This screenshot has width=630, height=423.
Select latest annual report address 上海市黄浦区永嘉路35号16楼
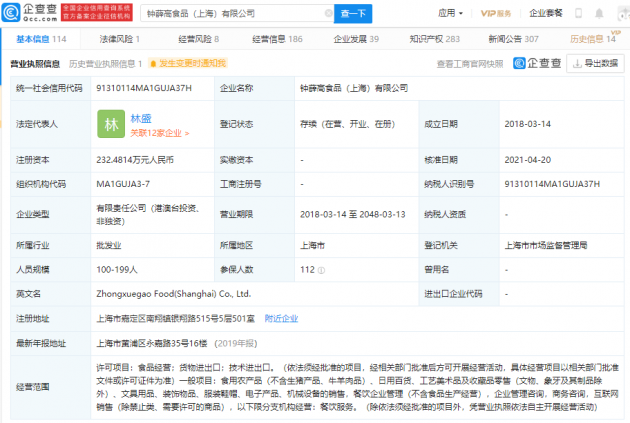coord(152,343)
